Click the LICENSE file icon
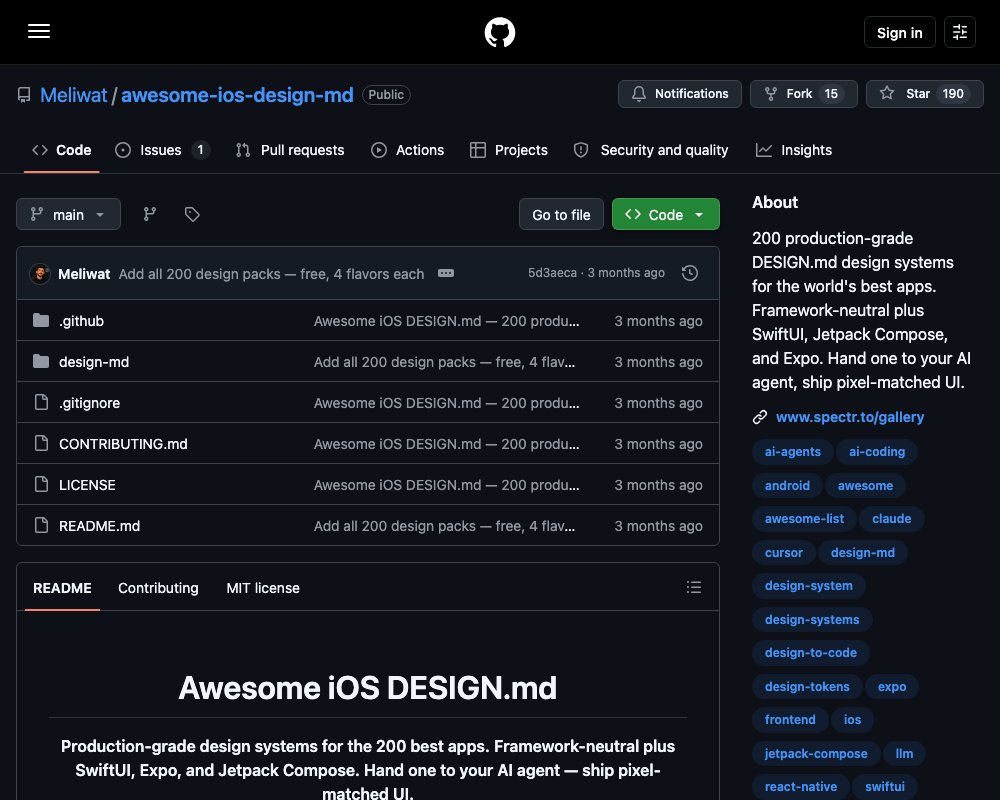Screen dimensions: 1000x800 tap(41, 484)
